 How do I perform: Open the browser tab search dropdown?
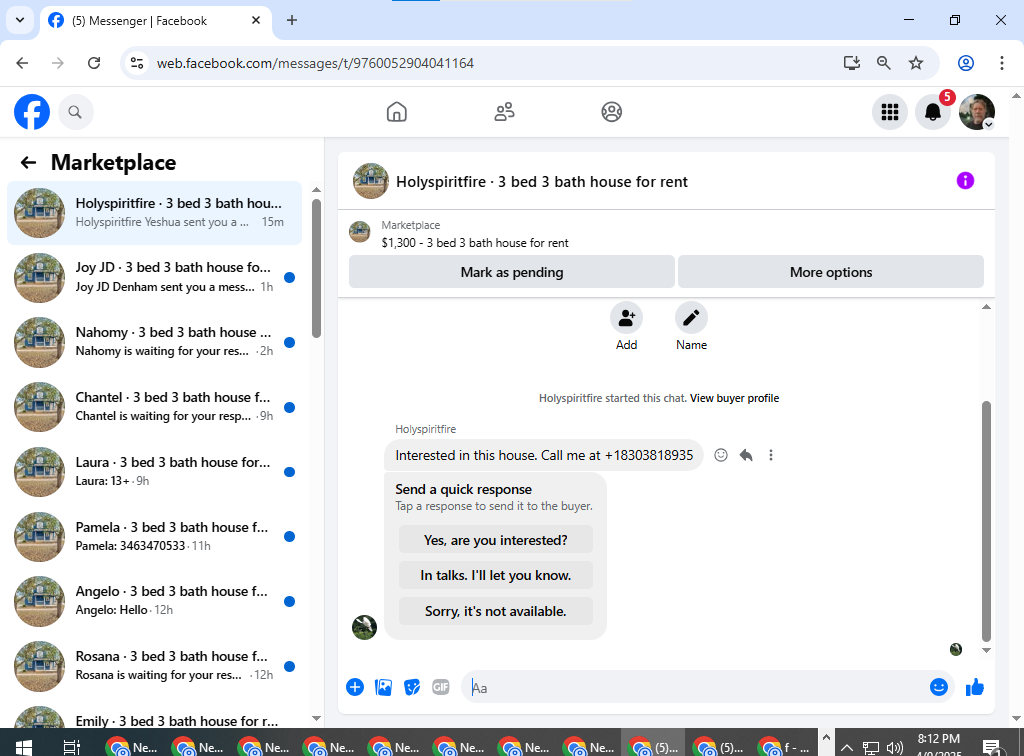[x=20, y=20]
